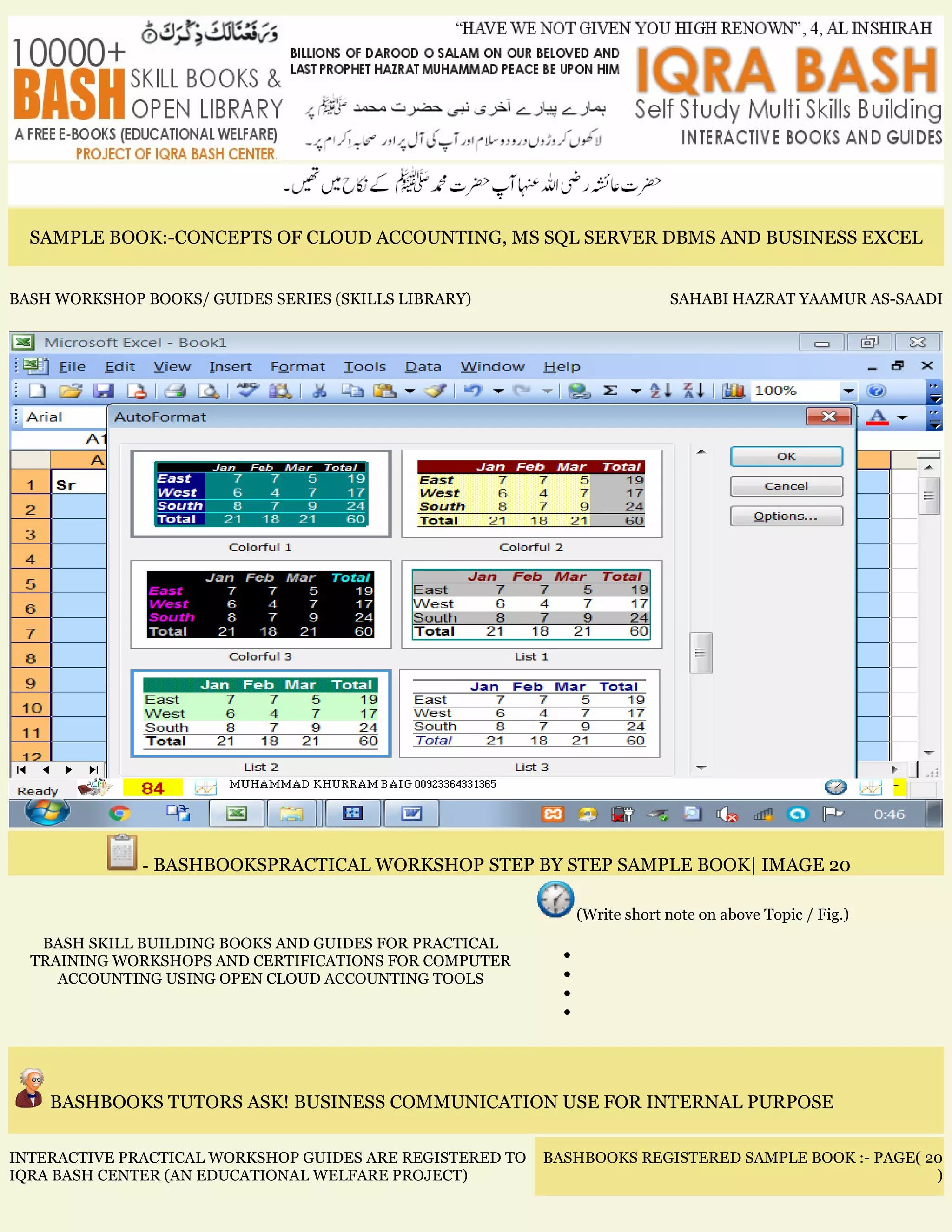Open the Insert menu
Screen dimensions: 952x1232
coord(230,367)
